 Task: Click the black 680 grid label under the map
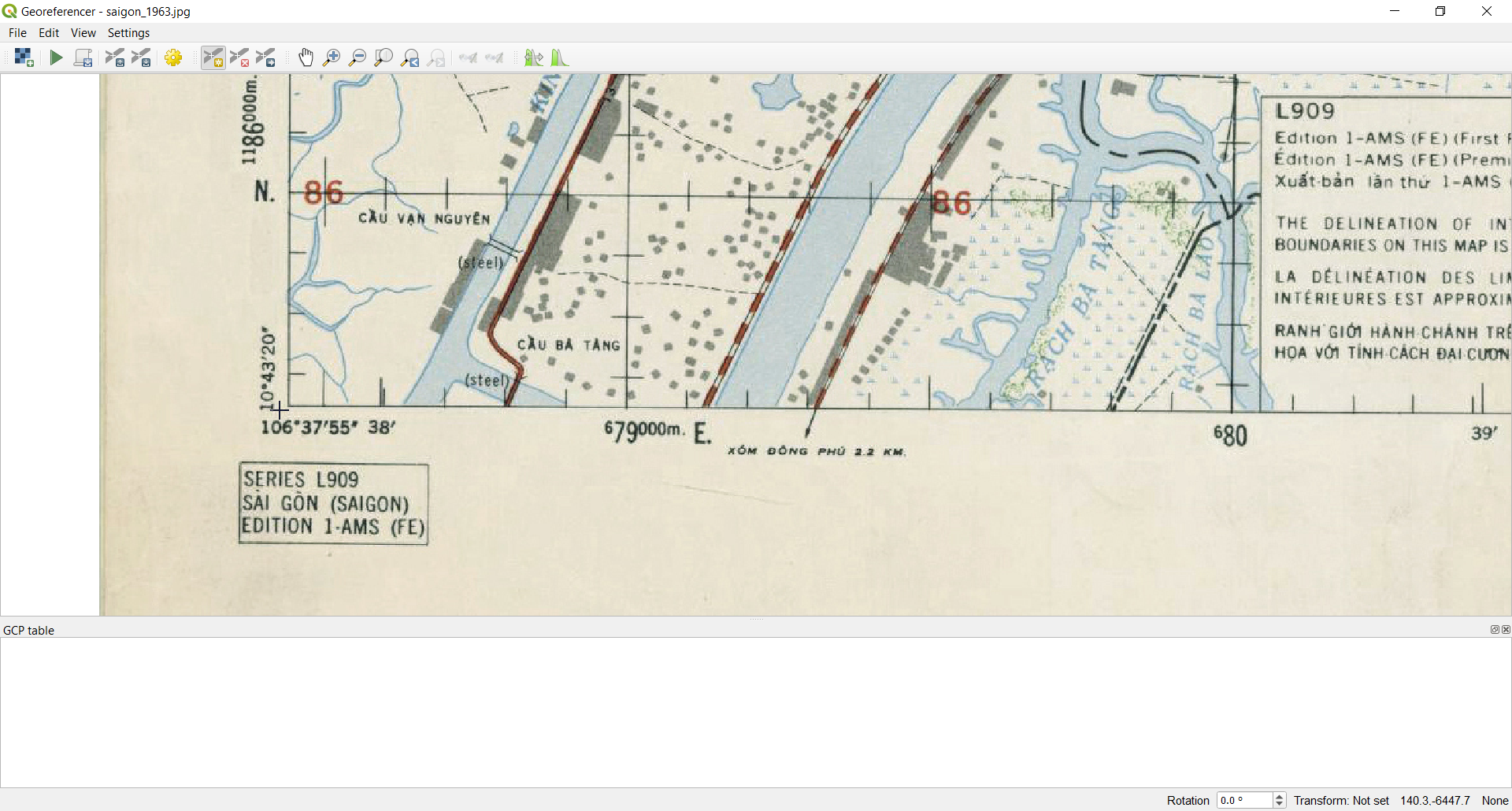(x=1230, y=435)
